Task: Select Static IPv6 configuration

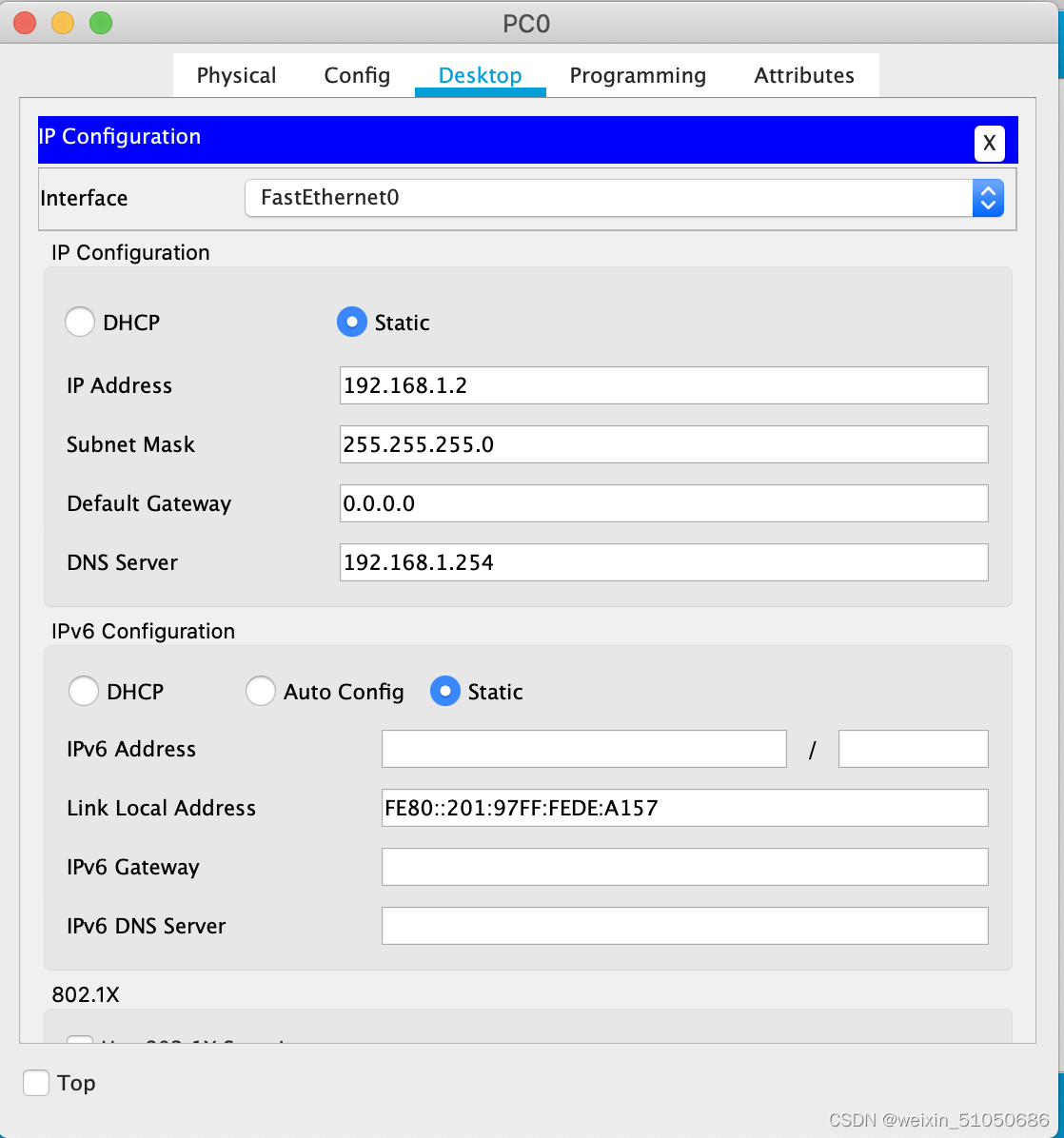Action: tap(444, 691)
